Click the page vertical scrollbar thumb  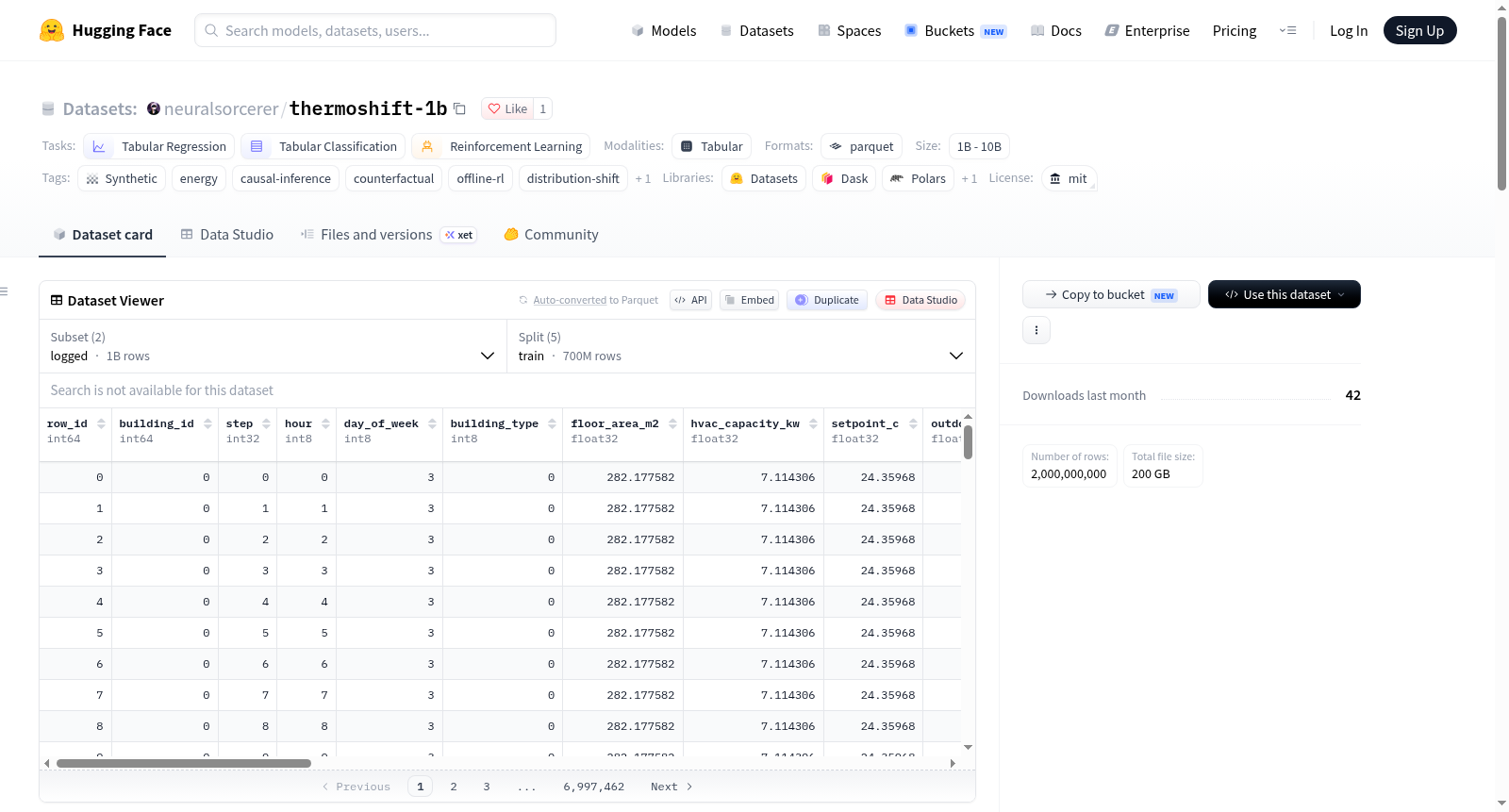click(1501, 103)
